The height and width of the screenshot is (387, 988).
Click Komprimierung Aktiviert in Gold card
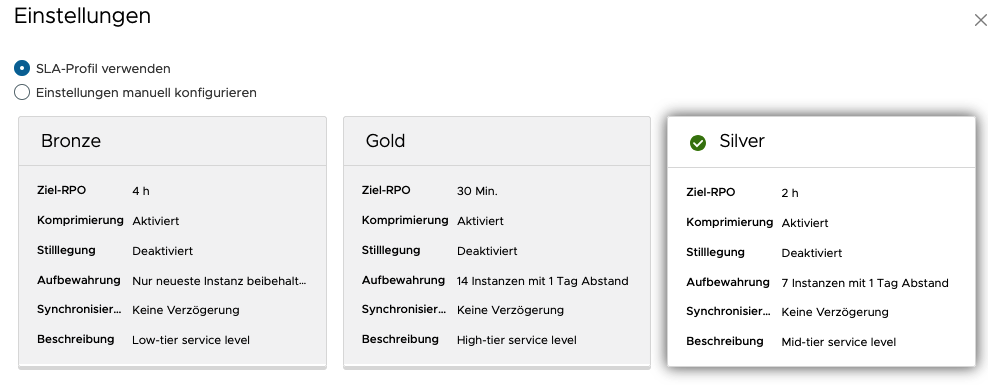(x=480, y=221)
